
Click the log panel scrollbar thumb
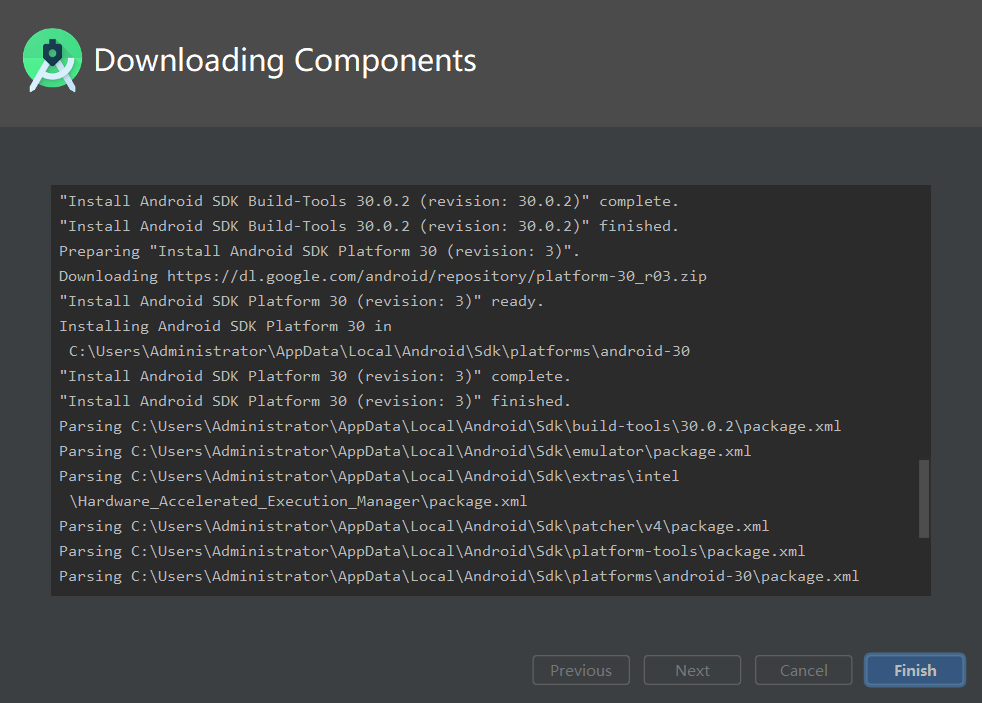coord(923,498)
